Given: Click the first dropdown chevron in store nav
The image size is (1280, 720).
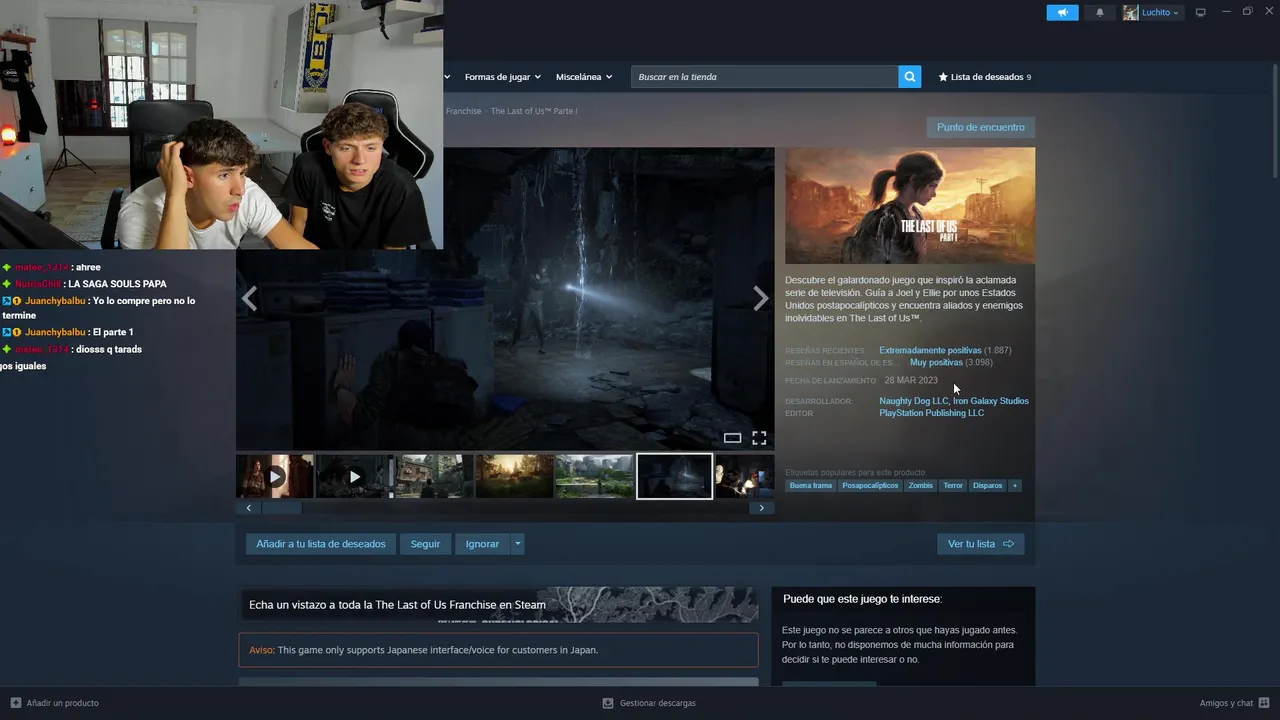Looking at the screenshot, I should pyautogui.click(x=447, y=77).
